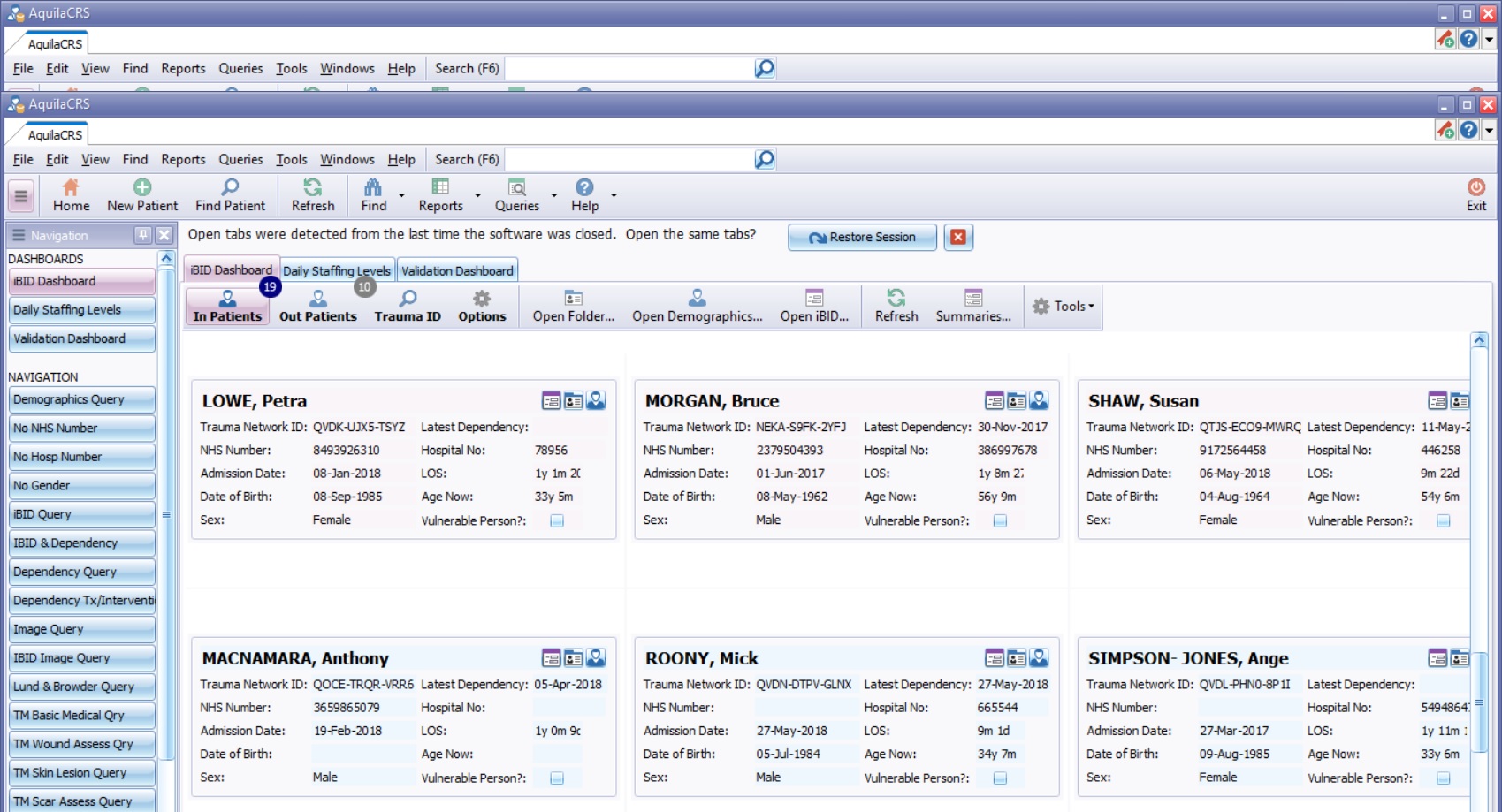The width and height of the screenshot is (1502, 812).
Task: Open the Demographics Query navigation button
Action: coord(81,399)
